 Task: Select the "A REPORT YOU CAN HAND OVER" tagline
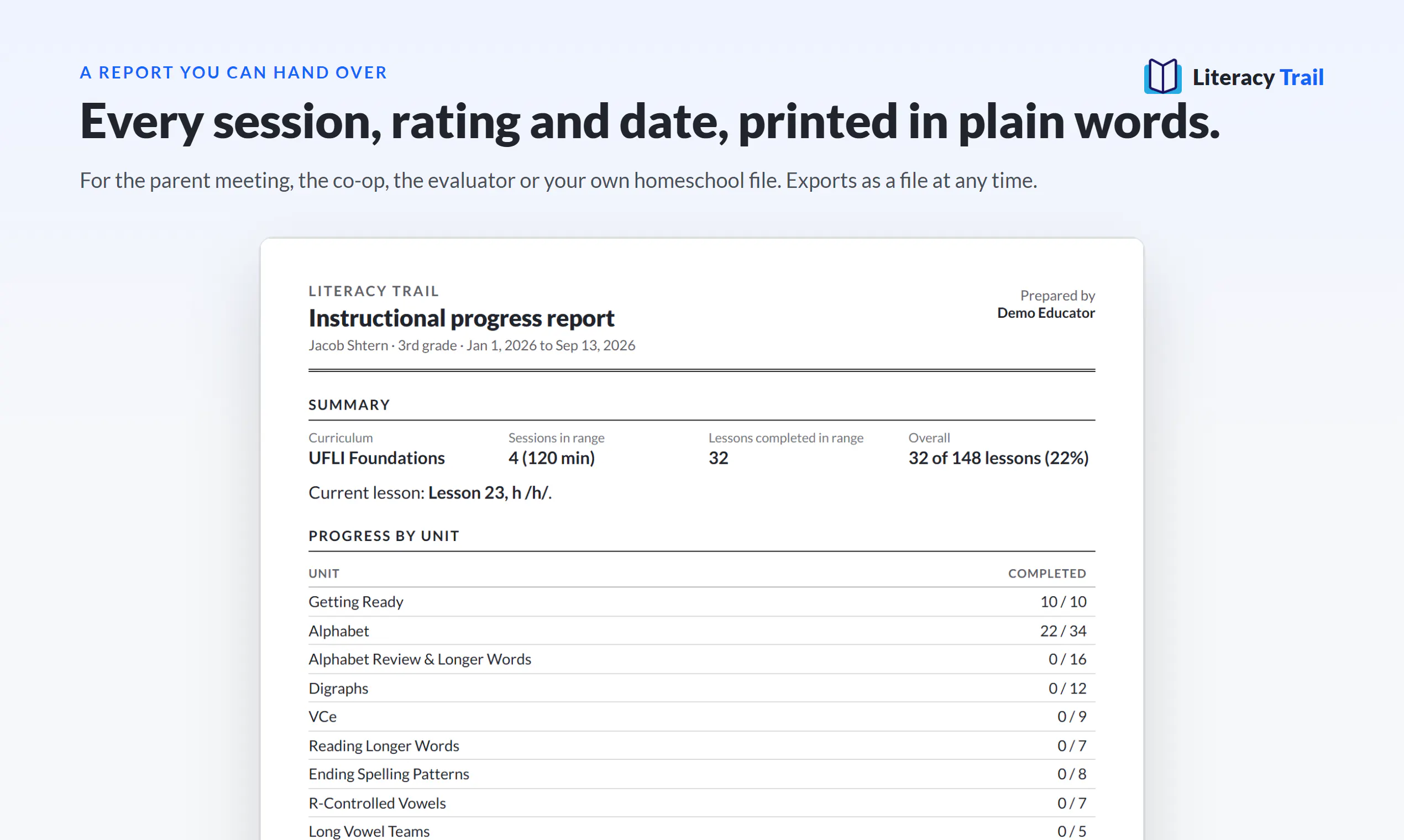click(x=233, y=72)
